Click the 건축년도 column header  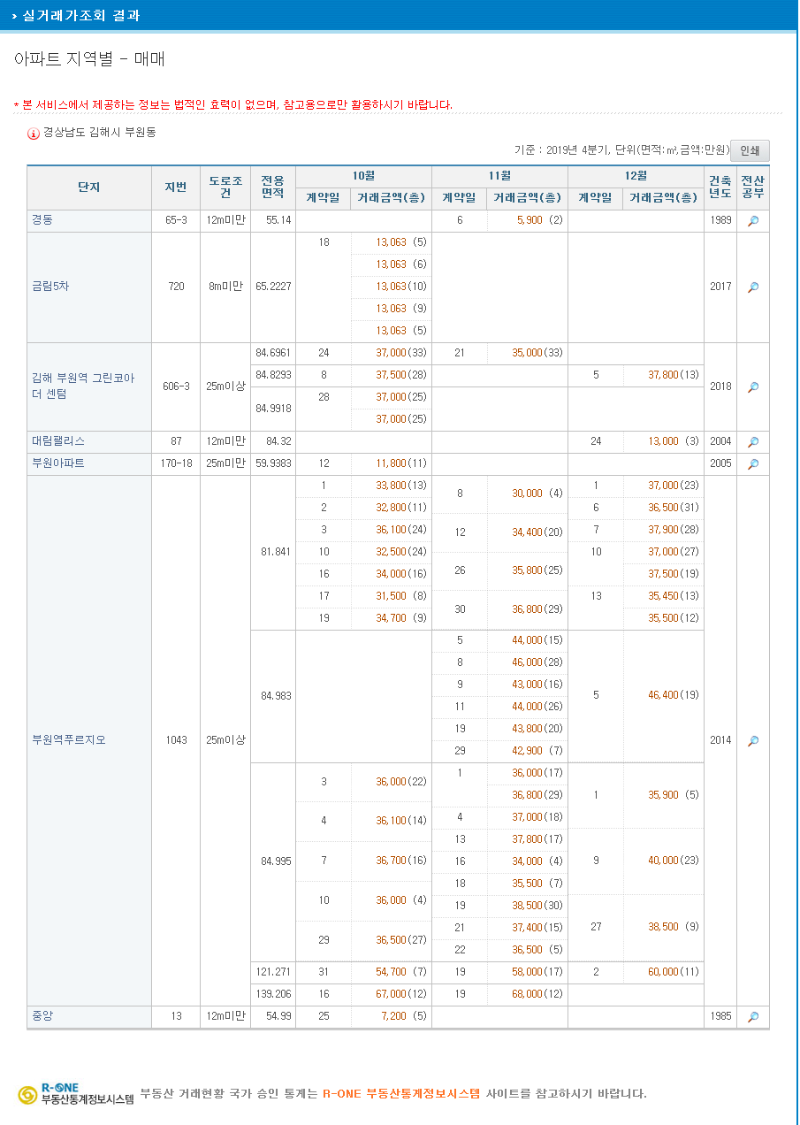(x=720, y=187)
